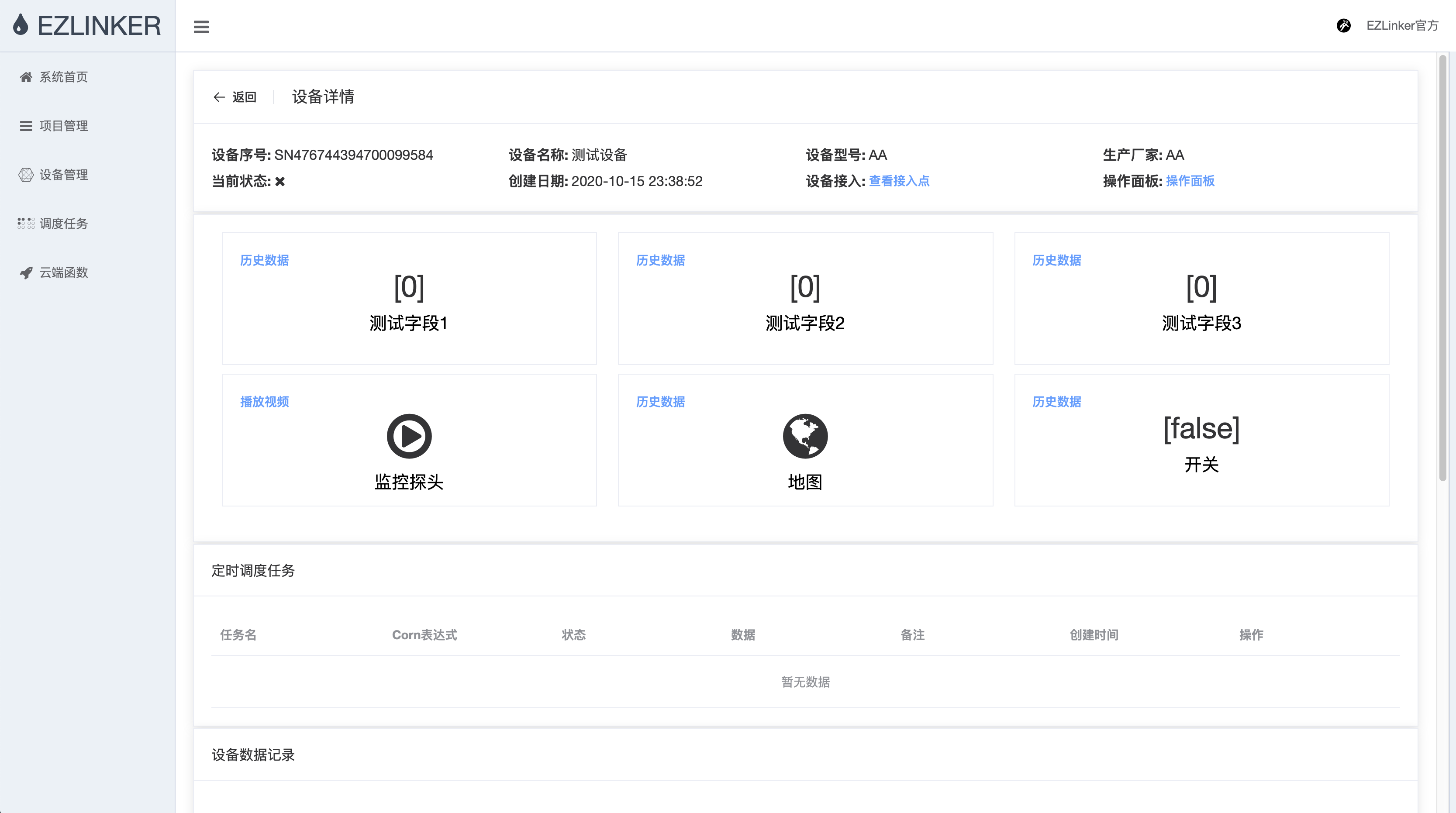
Task: Play the 监控探头 video icon
Action: [x=409, y=436]
